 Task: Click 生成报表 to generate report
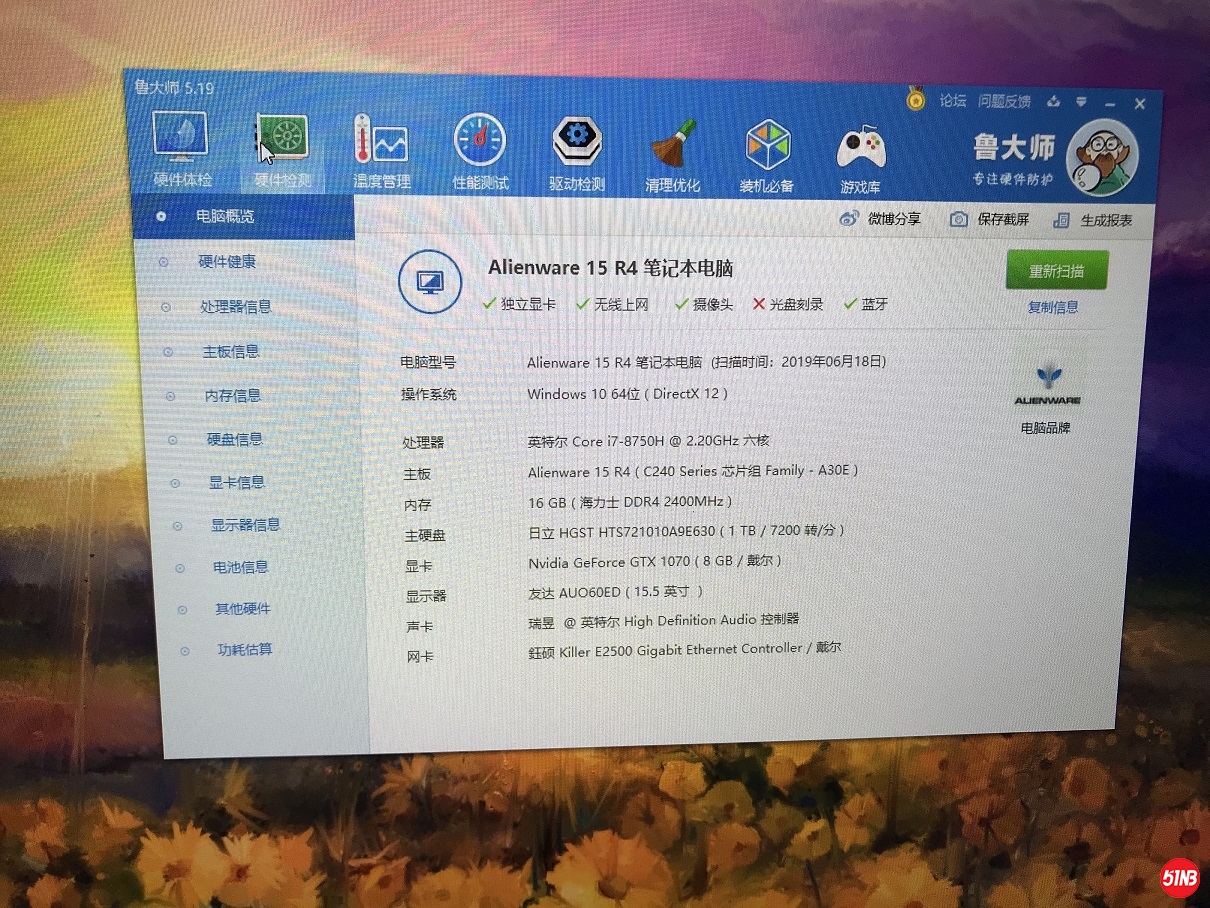point(1093,221)
